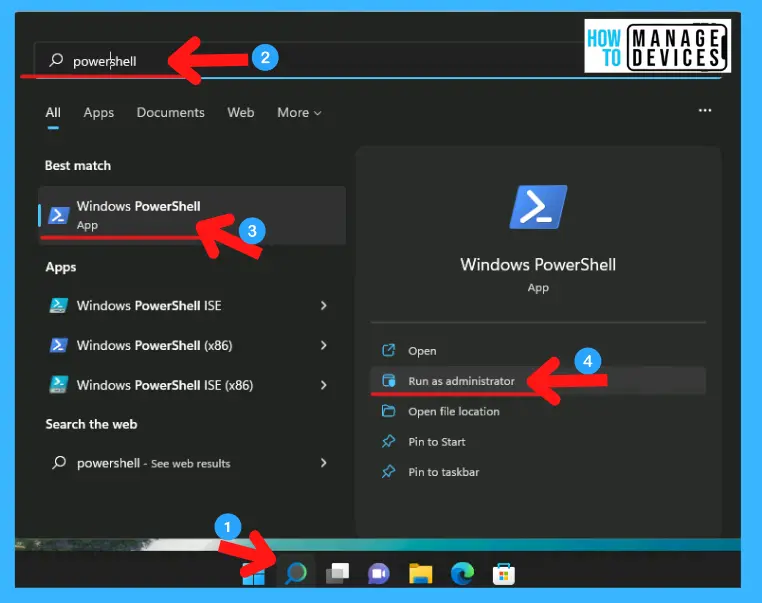The width and height of the screenshot is (762, 603).
Task: Choose Open in the preview pane
Action: 538,350
